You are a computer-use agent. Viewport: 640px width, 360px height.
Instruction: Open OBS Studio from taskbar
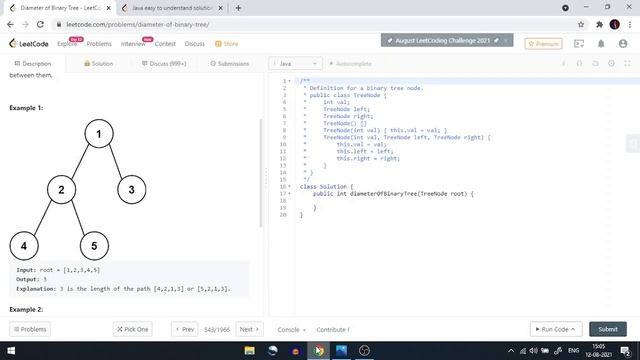364,351
